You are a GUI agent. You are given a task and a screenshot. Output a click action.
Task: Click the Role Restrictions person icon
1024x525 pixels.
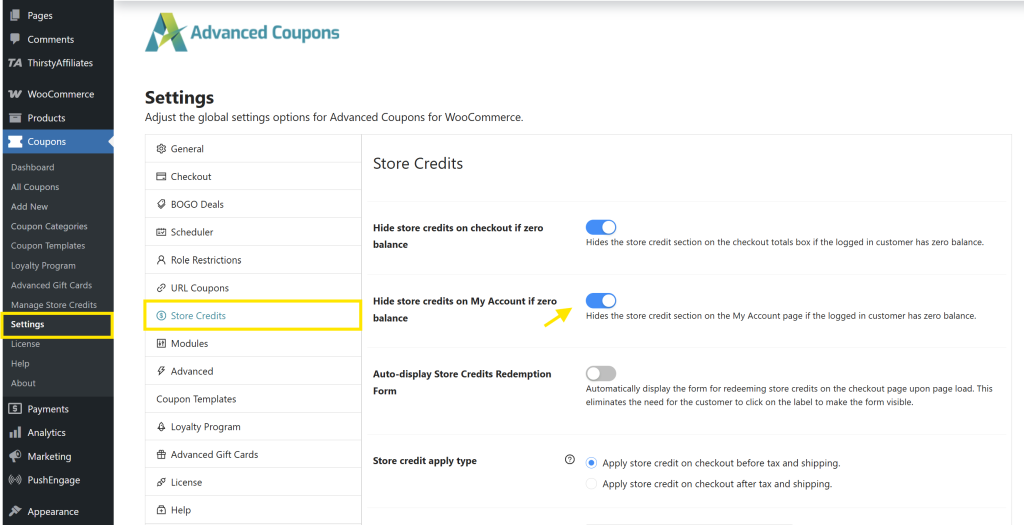pos(161,260)
